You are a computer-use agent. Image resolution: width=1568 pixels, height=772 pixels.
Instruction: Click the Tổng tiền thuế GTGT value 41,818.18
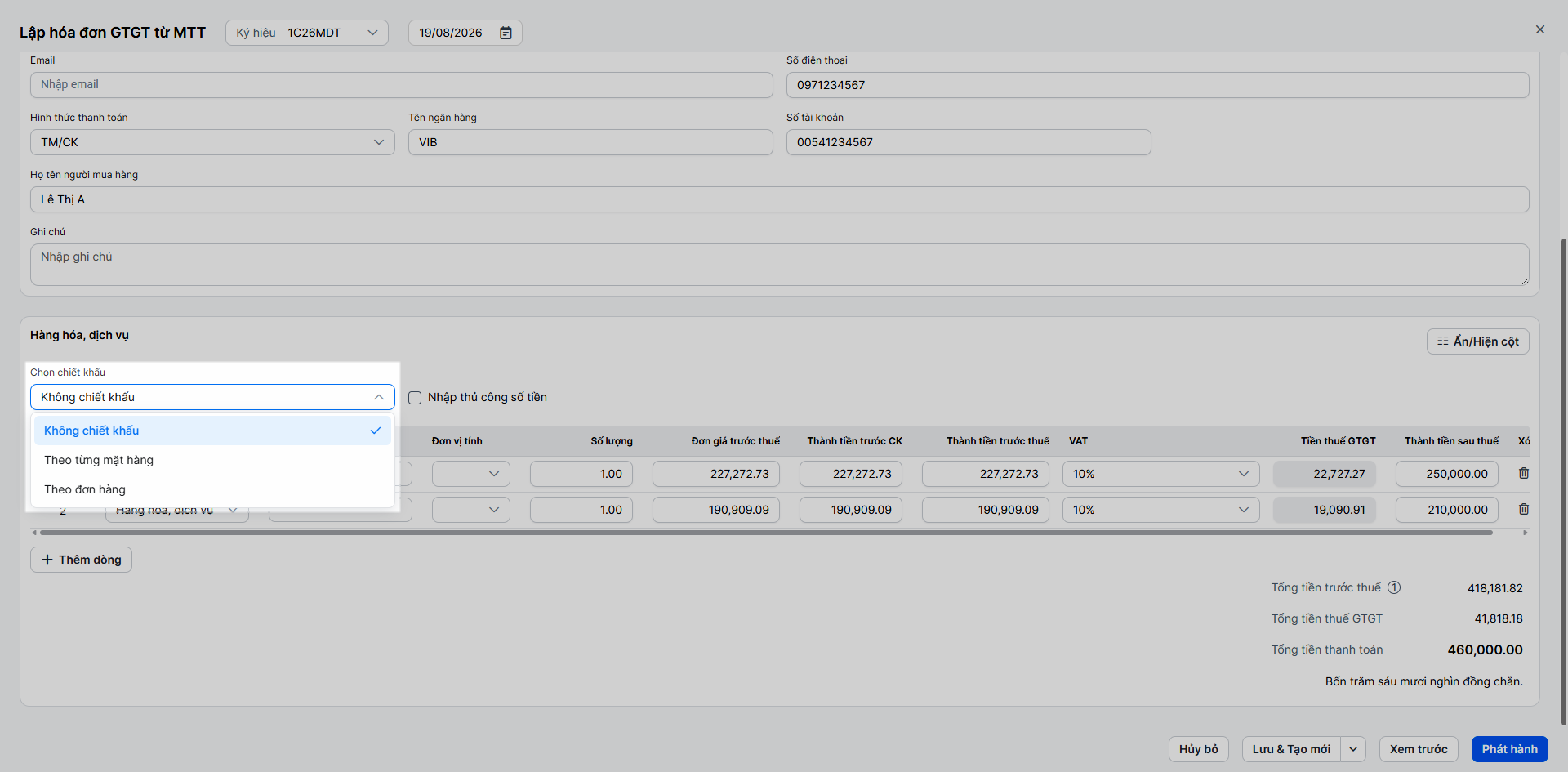1498,618
